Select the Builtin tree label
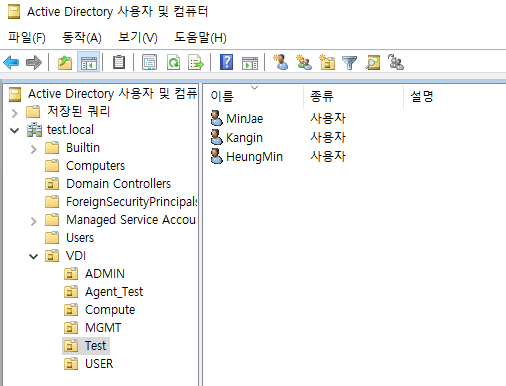The height and width of the screenshot is (386, 506). click(83, 148)
